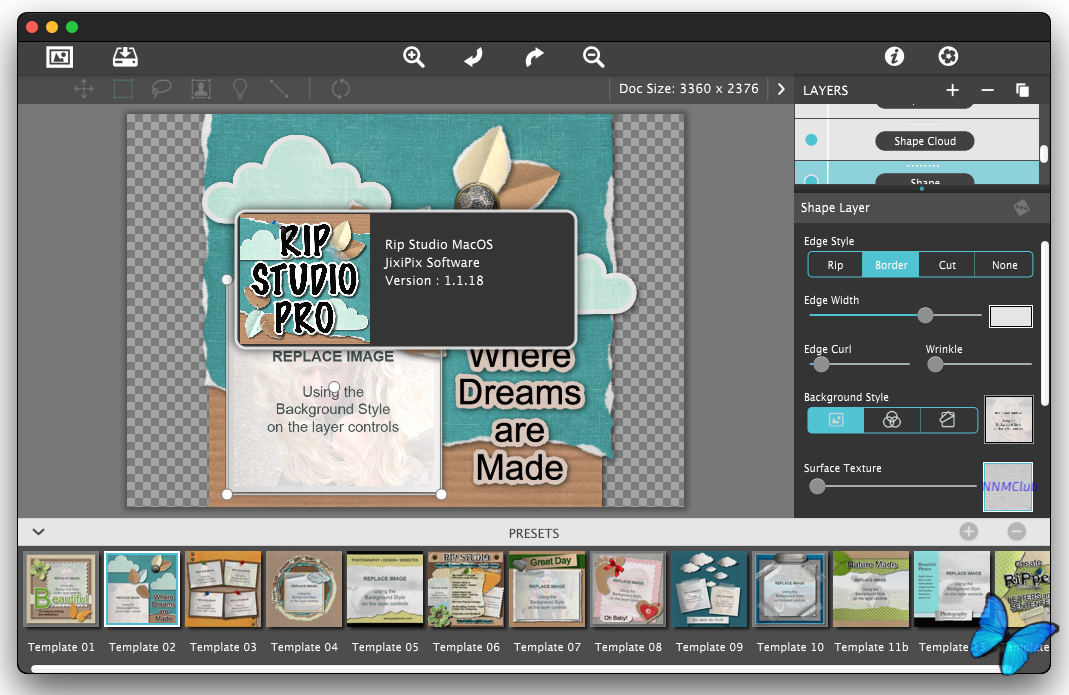Viewport: 1069px width, 695px height.
Task: Set Edge Style to Cut
Action: (947, 265)
